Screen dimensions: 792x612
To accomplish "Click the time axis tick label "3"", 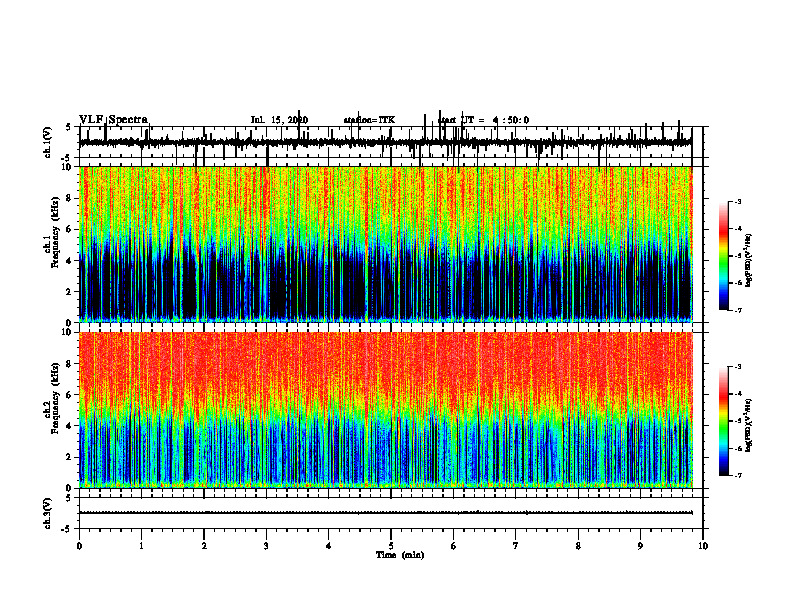I will pyautogui.click(x=266, y=546).
